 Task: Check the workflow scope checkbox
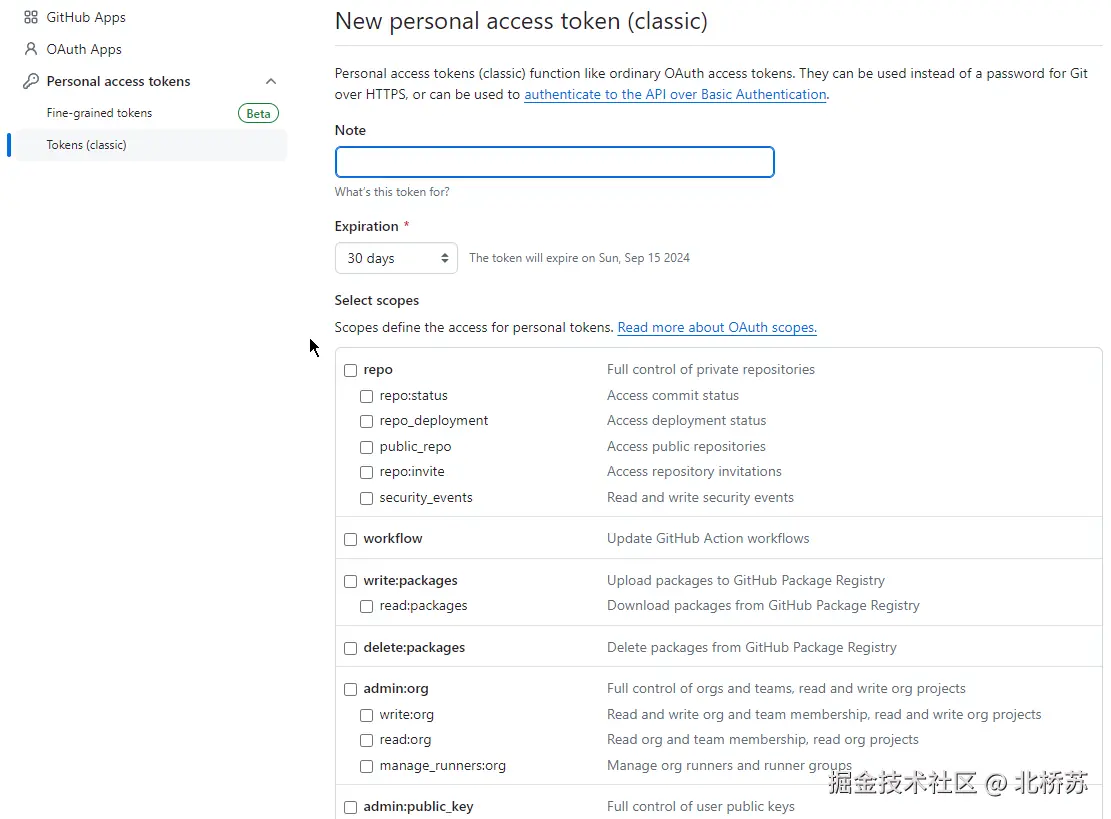[x=351, y=539]
